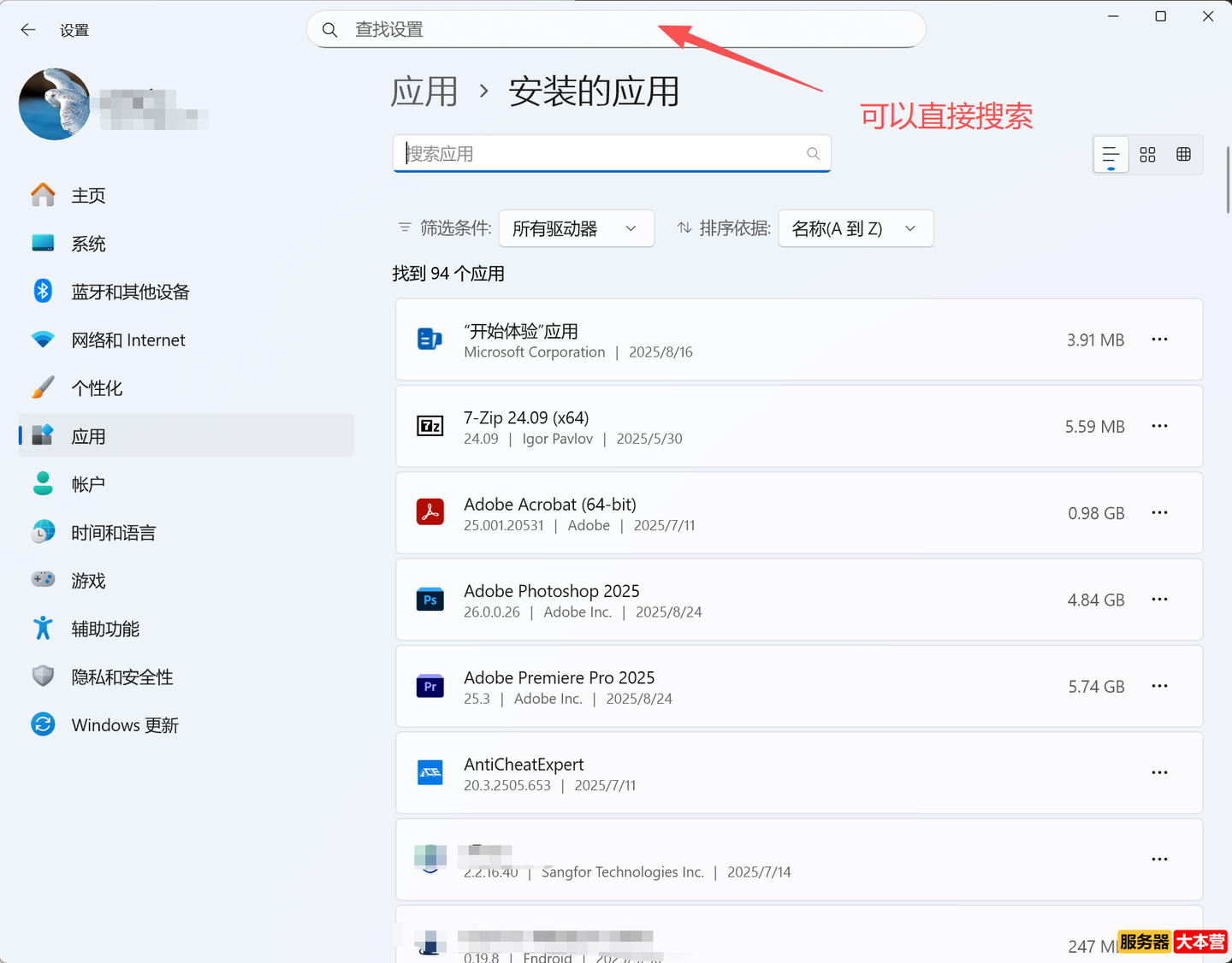
Task: Click the Windows 更新 sidebar icon
Action: pos(43,724)
